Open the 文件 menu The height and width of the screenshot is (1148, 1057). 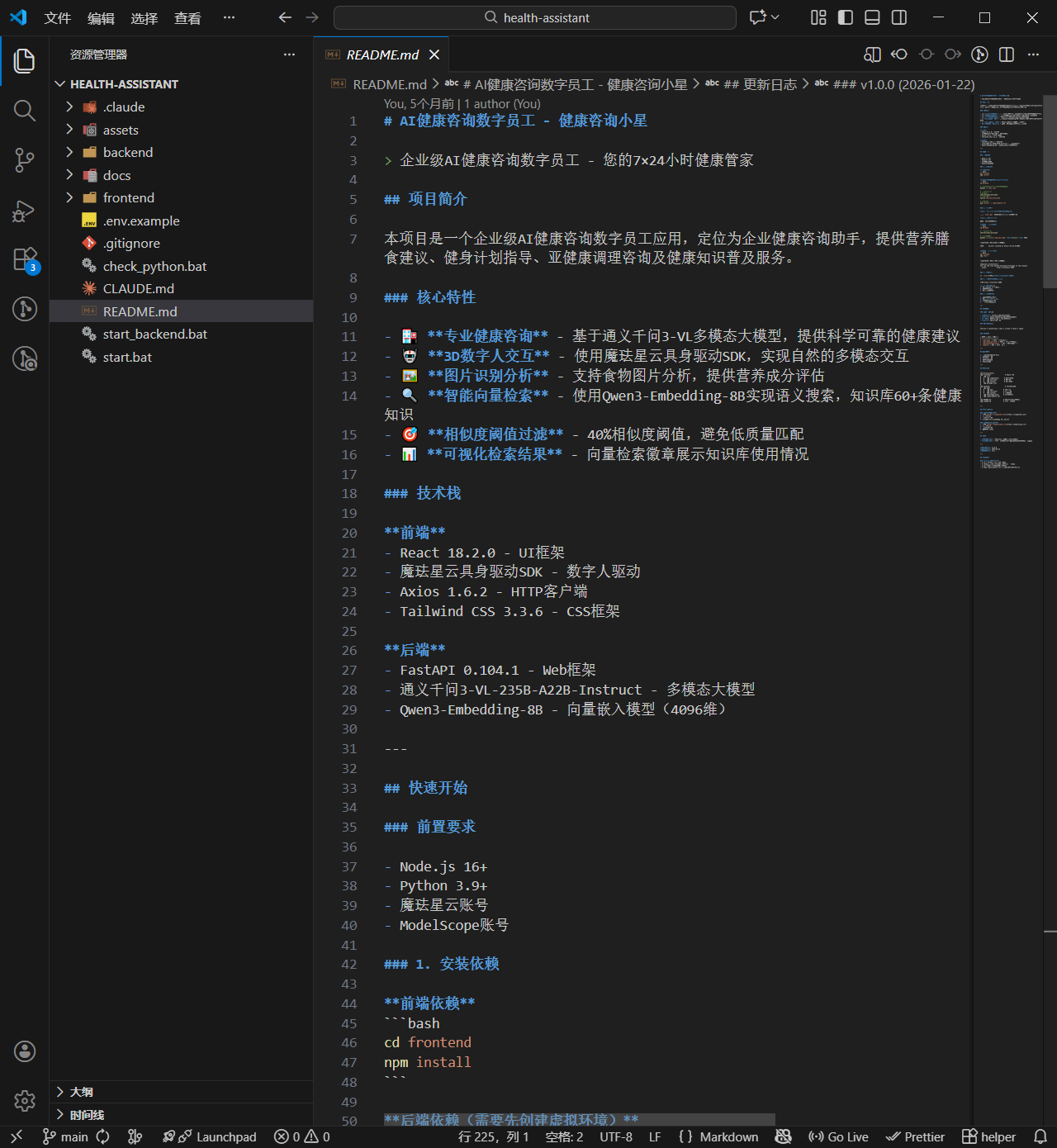(58, 18)
